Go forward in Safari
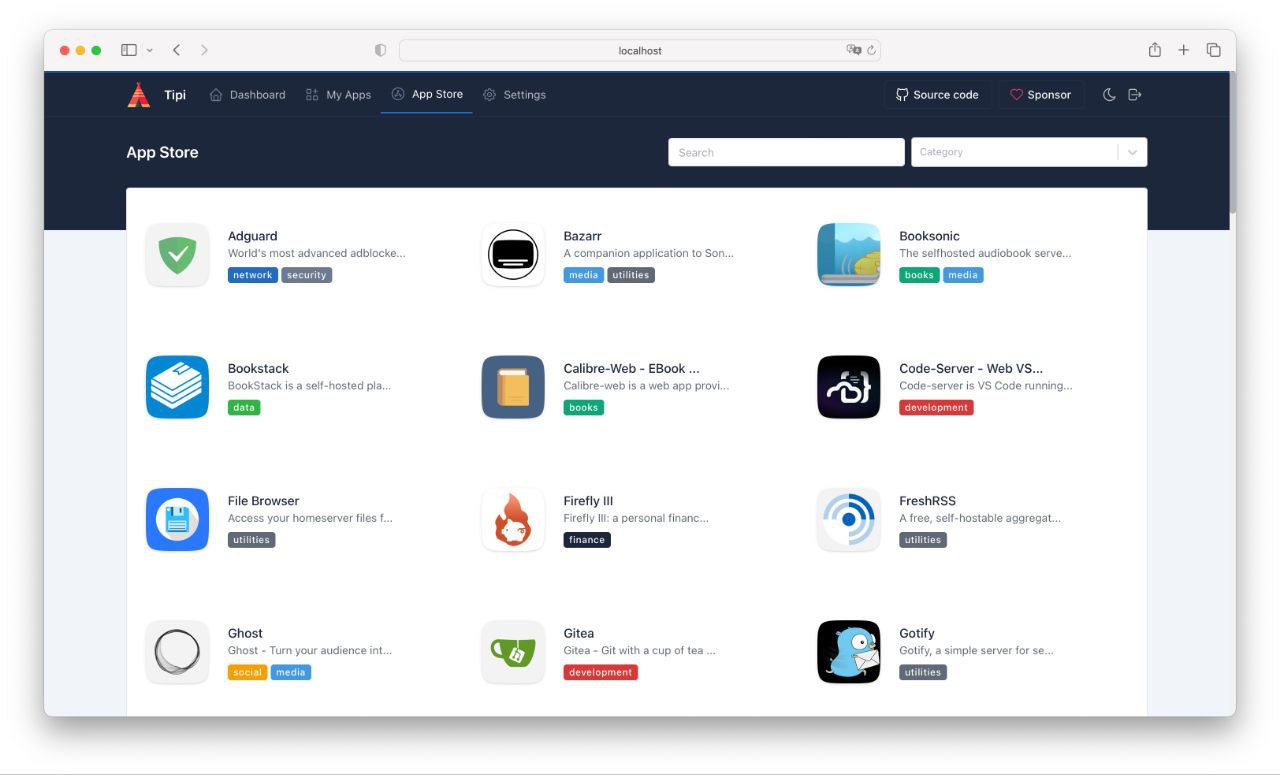 204,50
